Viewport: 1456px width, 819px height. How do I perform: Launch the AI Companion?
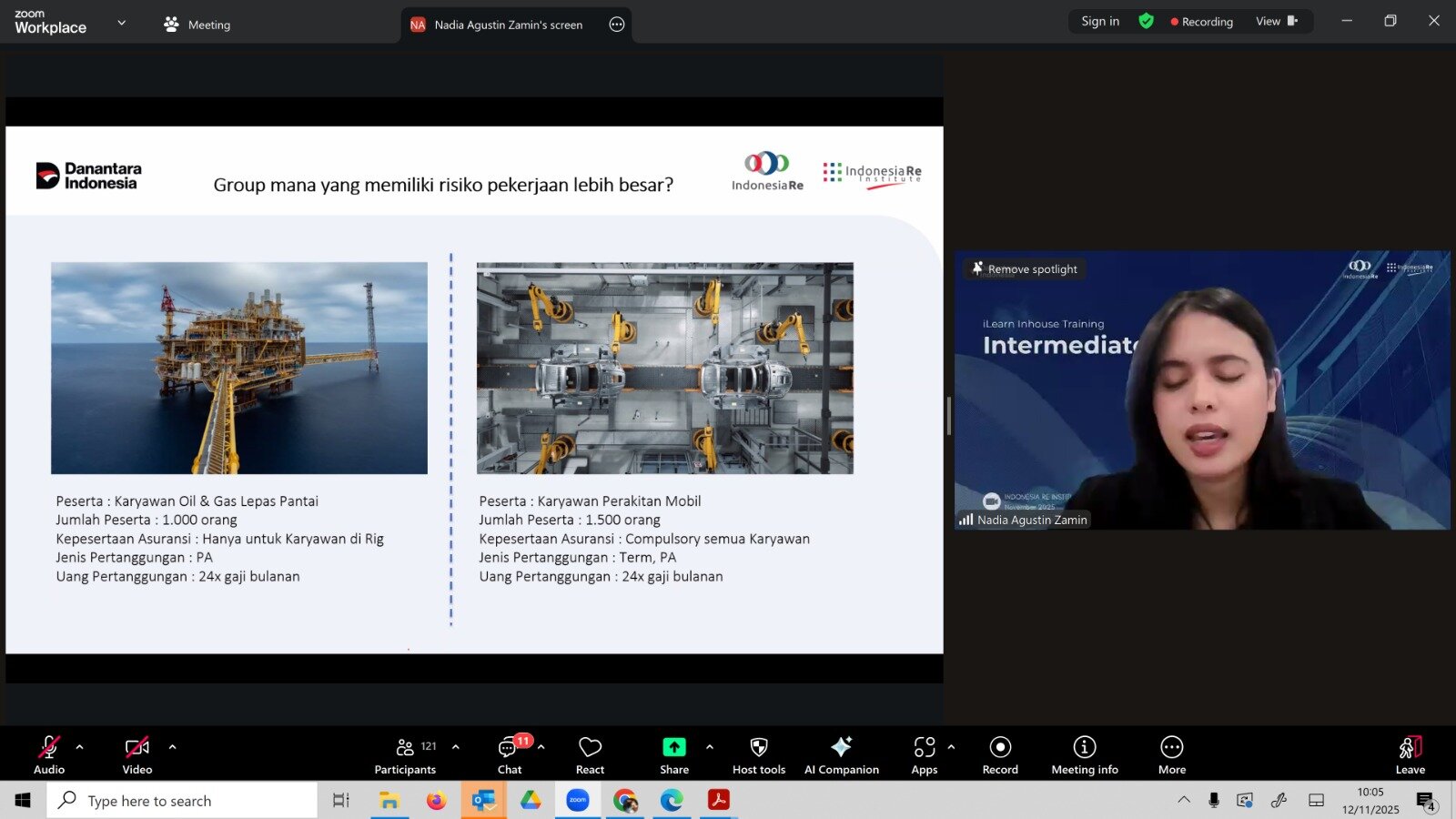point(841,755)
